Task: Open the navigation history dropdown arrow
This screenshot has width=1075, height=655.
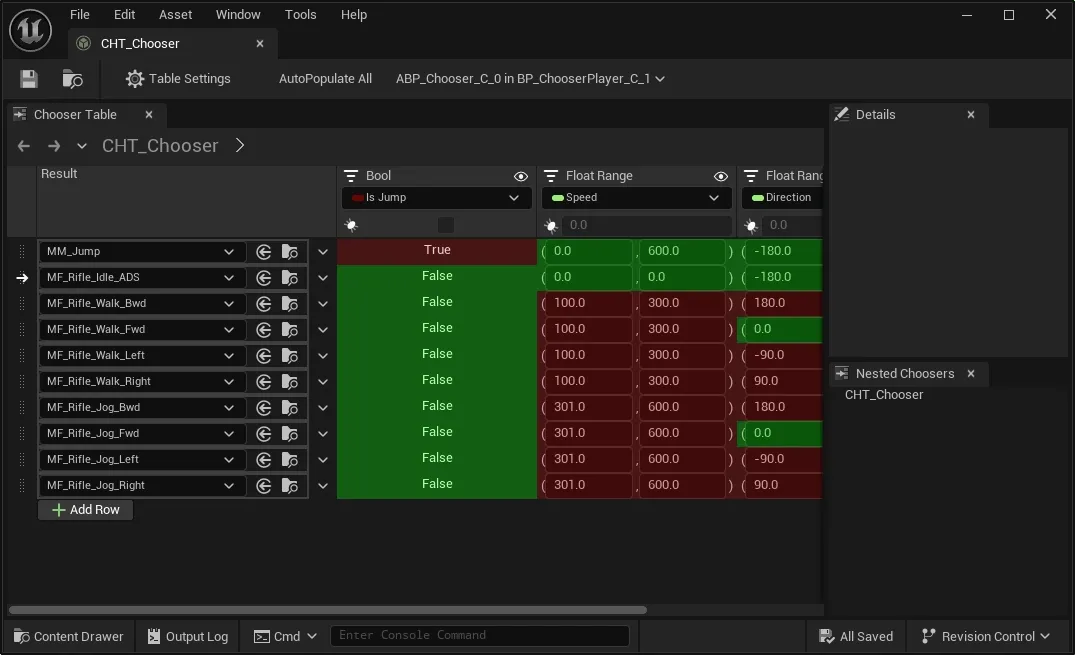Action: [x=82, y=145]
